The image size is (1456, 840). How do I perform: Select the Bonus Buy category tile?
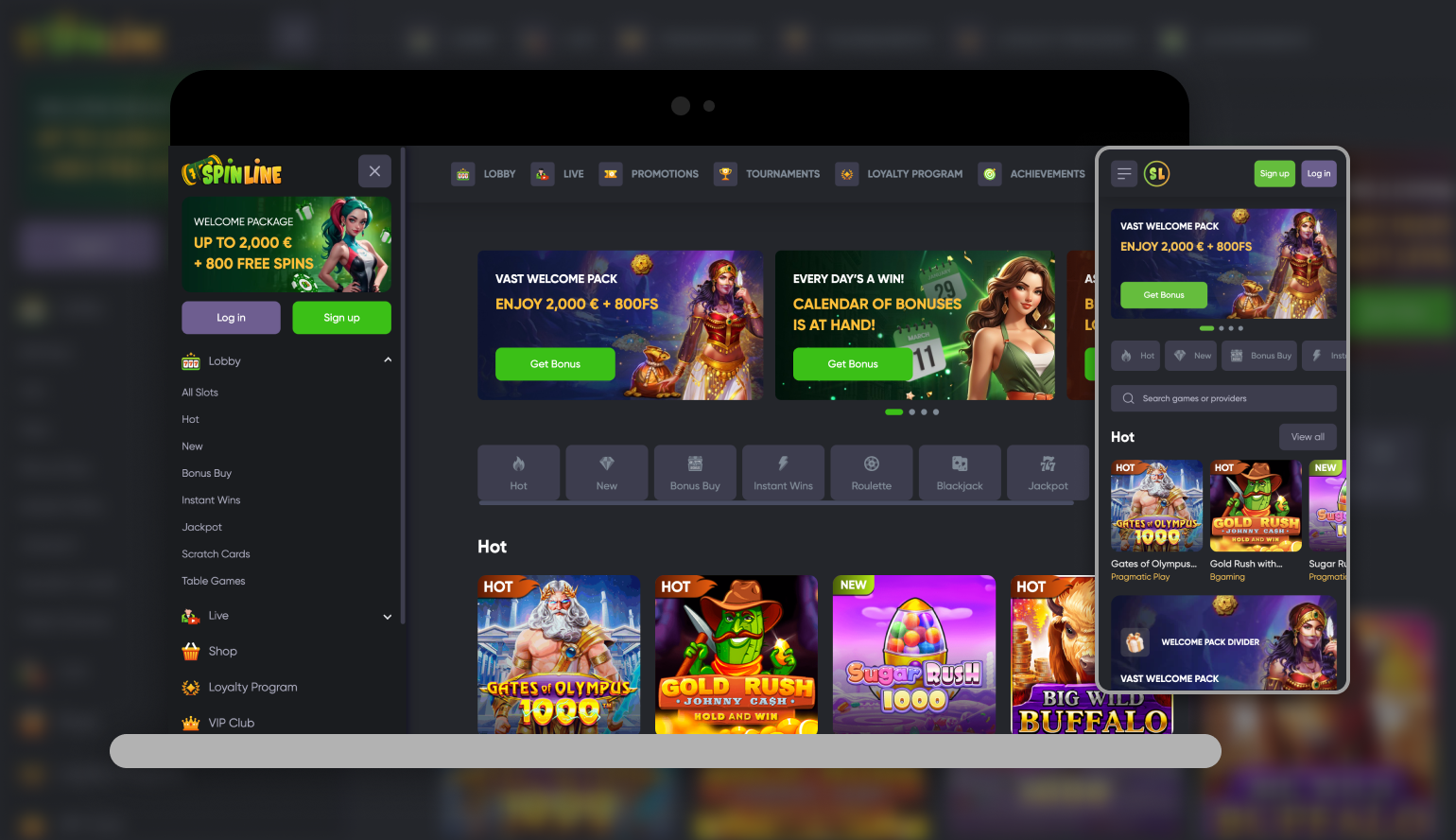click(695, 472)
